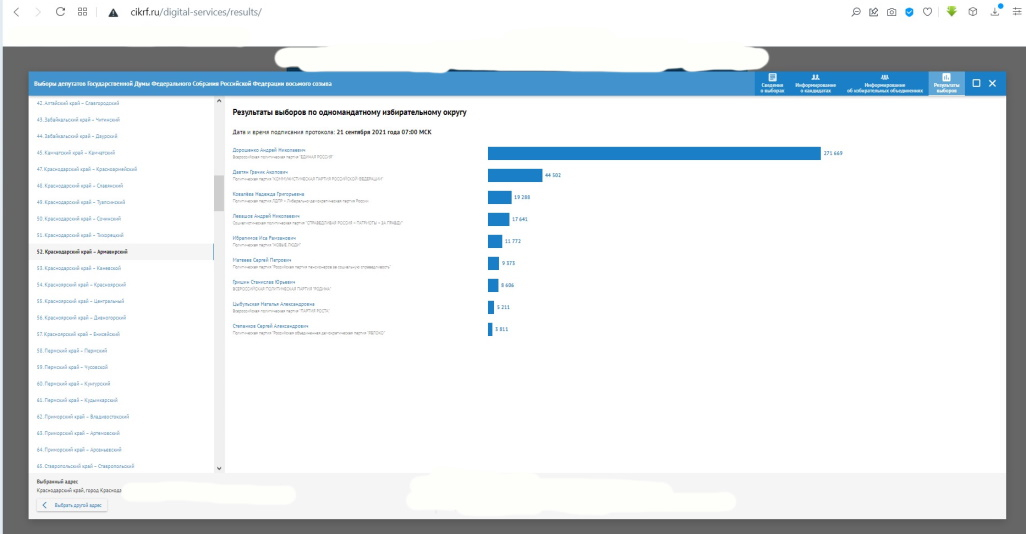This screenshot has width=1026, height=534.
Task: Close the election results panel
Action: 993,83
